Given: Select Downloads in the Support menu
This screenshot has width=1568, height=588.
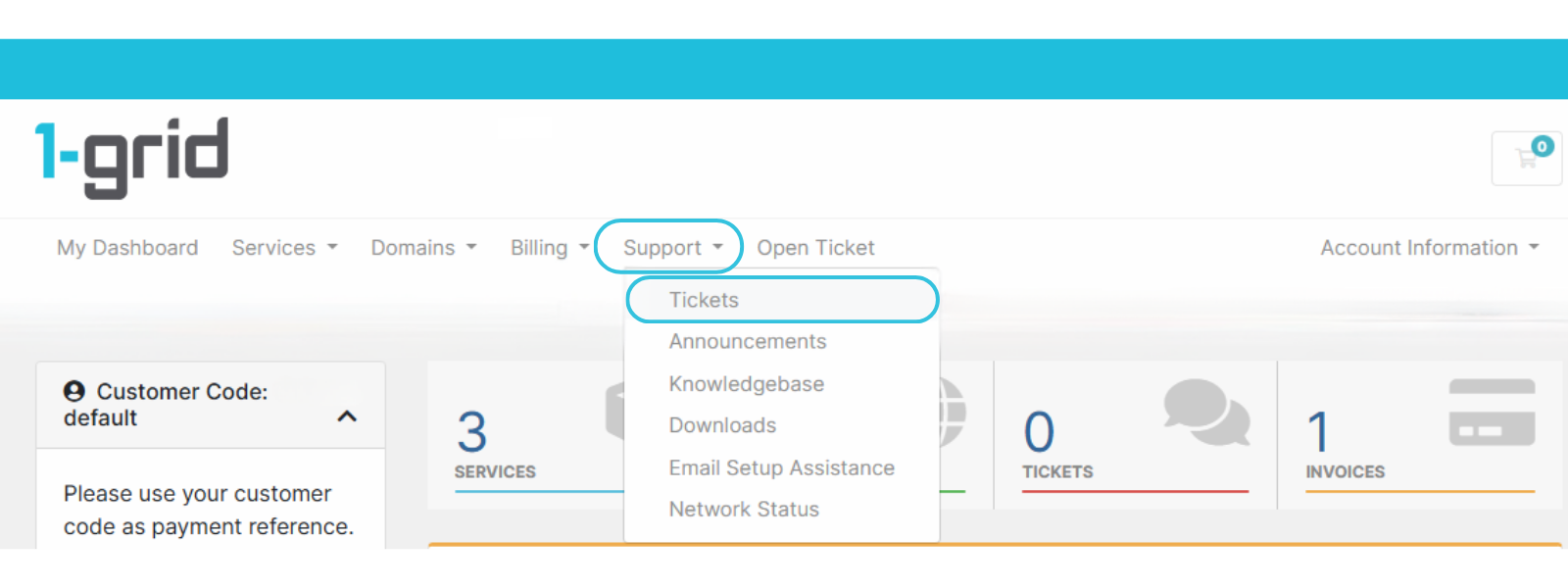Looking at the screenshot, I should click(723, 425).
